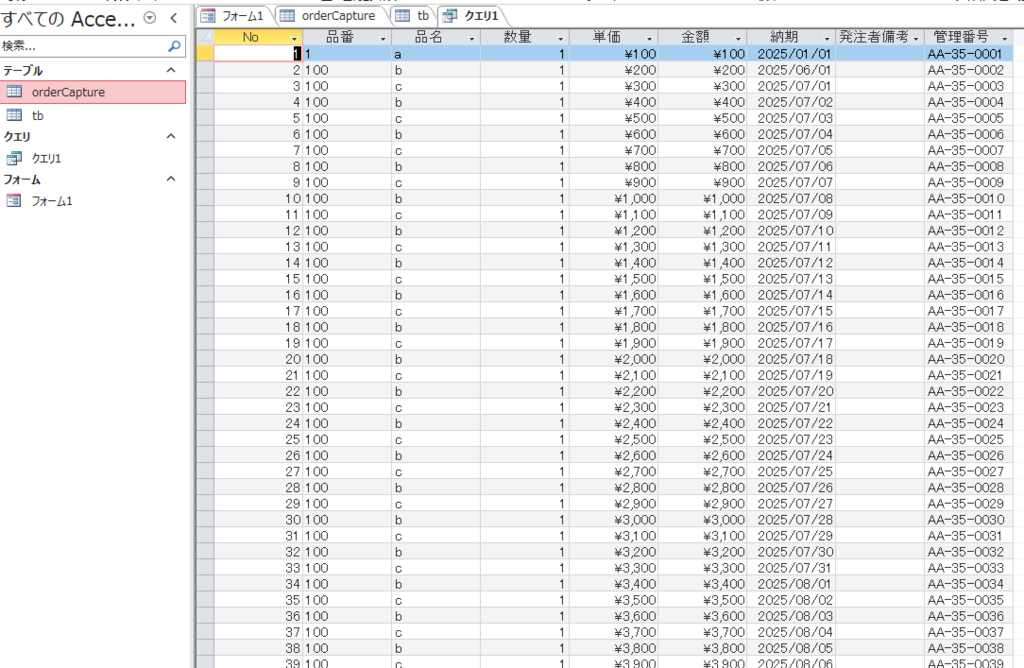Open the 品番 column filter dropdown arrow

[x=383, y=38]
